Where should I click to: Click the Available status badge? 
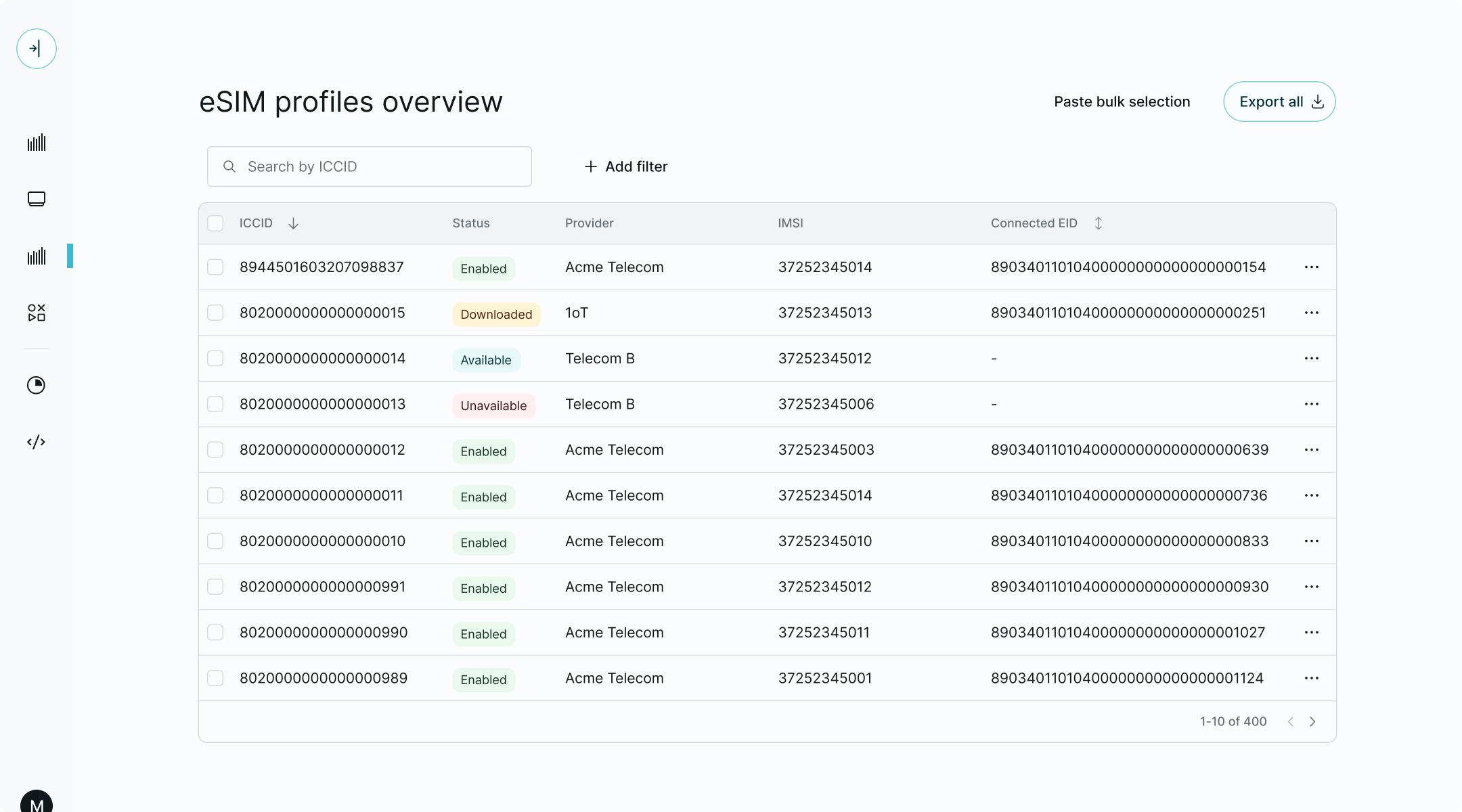486,360
